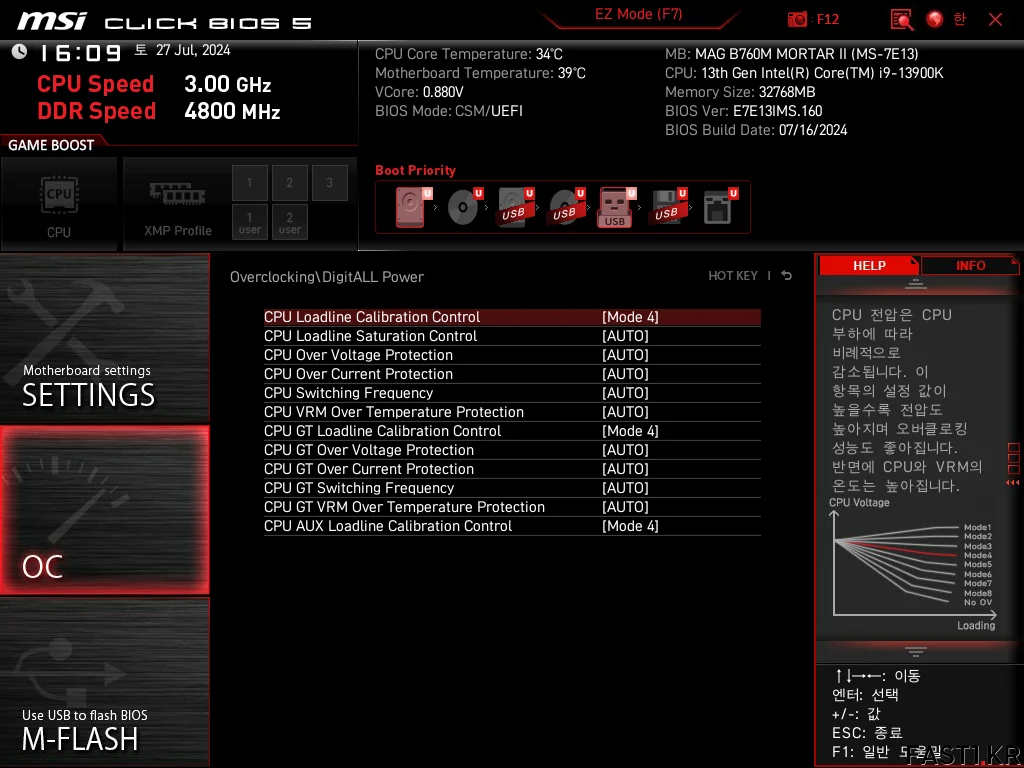This screenshot has width=1024, height=768.
Task: Click the USB hard disk boot icon
Action: (515, 207)
